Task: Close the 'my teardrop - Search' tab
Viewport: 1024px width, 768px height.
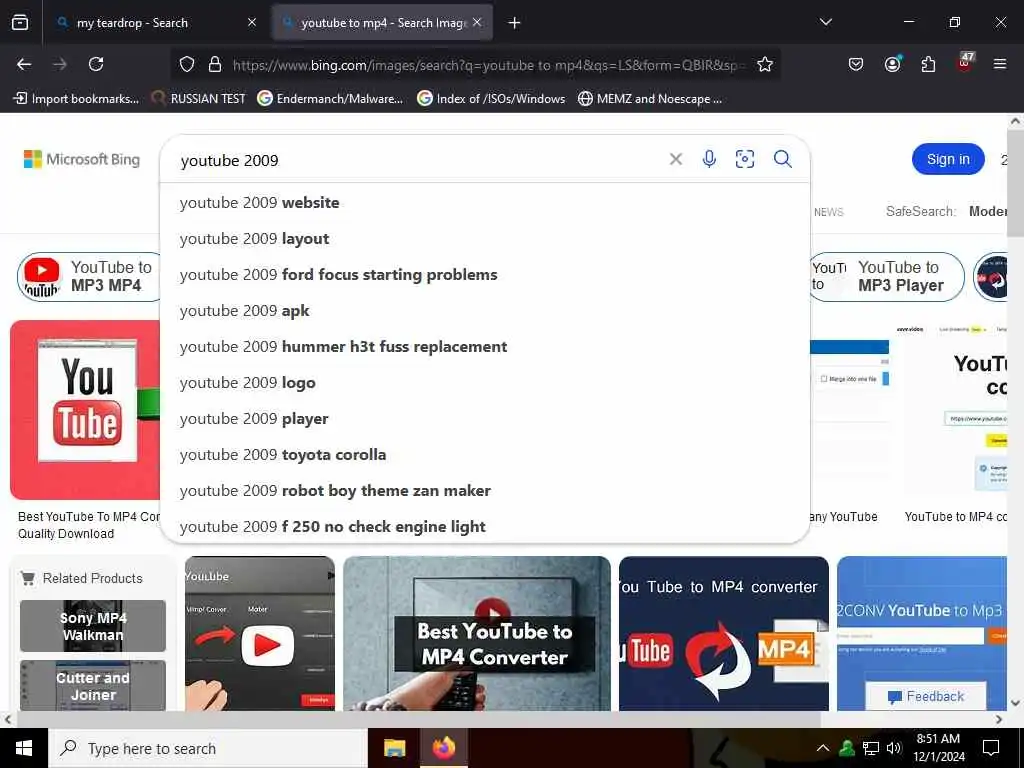Action: [x=252, y=22]
